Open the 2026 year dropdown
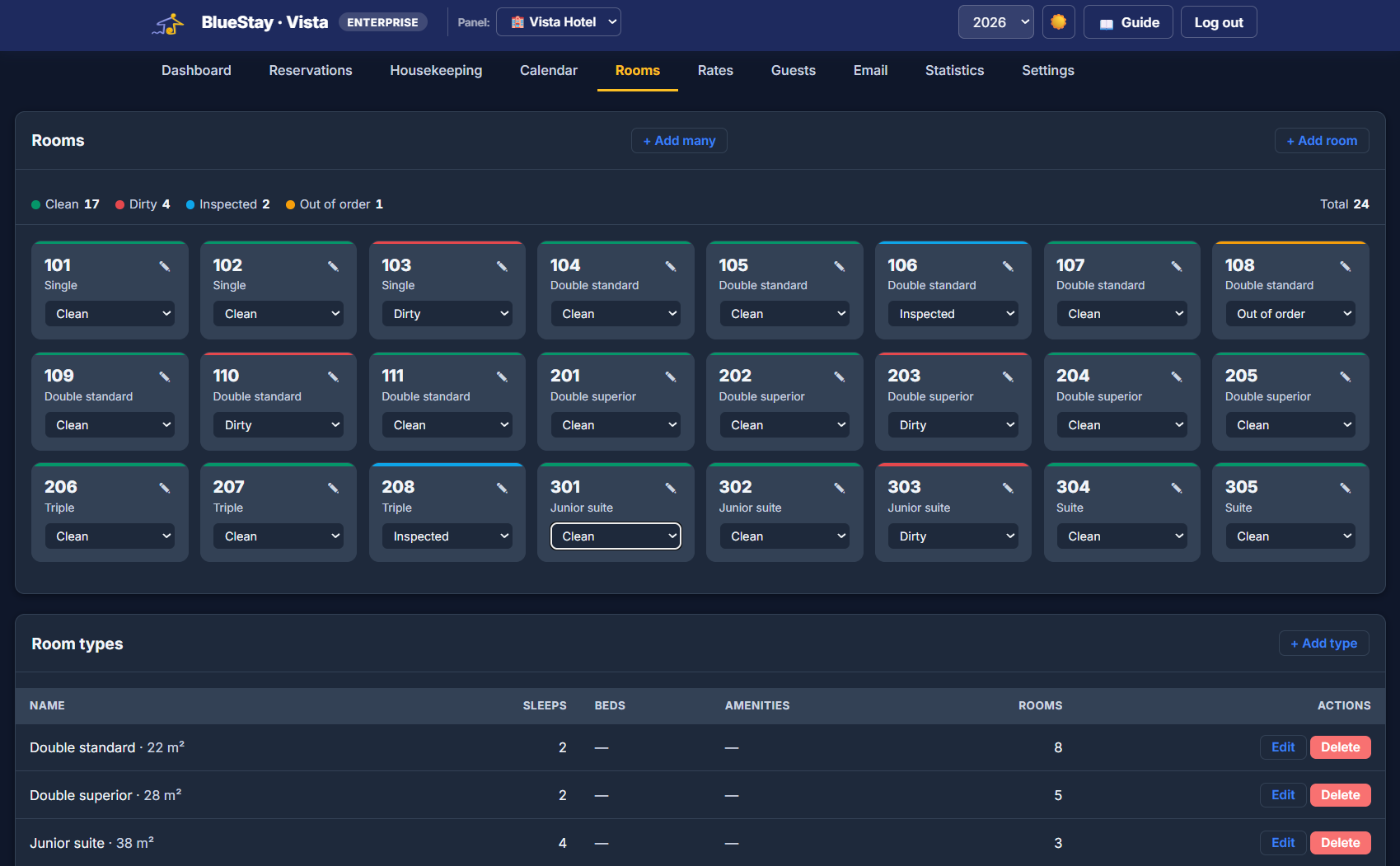 995,22
